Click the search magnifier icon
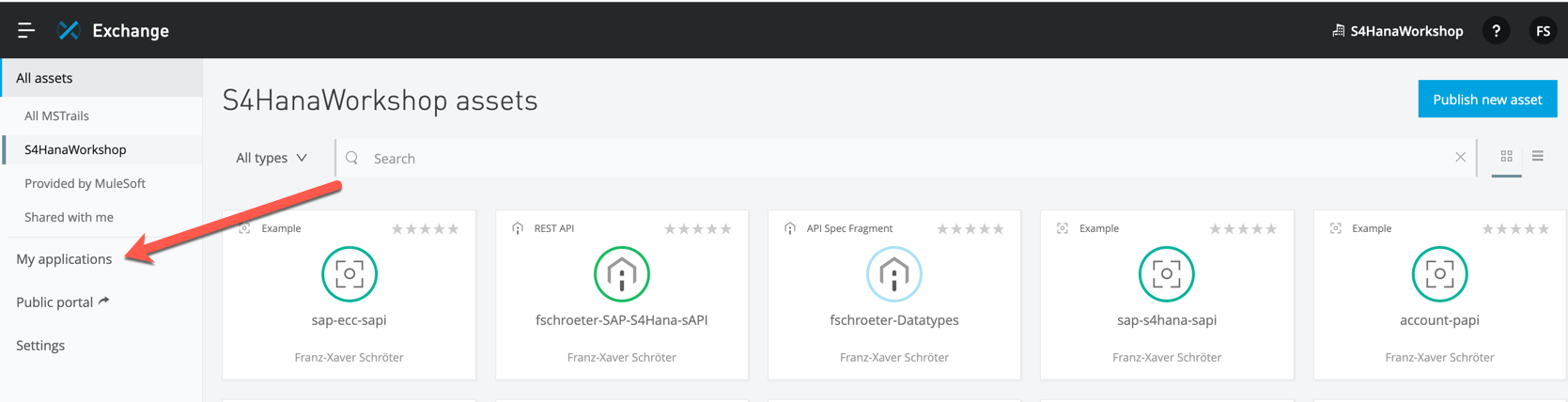This screenshot has width=1568, height=402. [352, 158]
